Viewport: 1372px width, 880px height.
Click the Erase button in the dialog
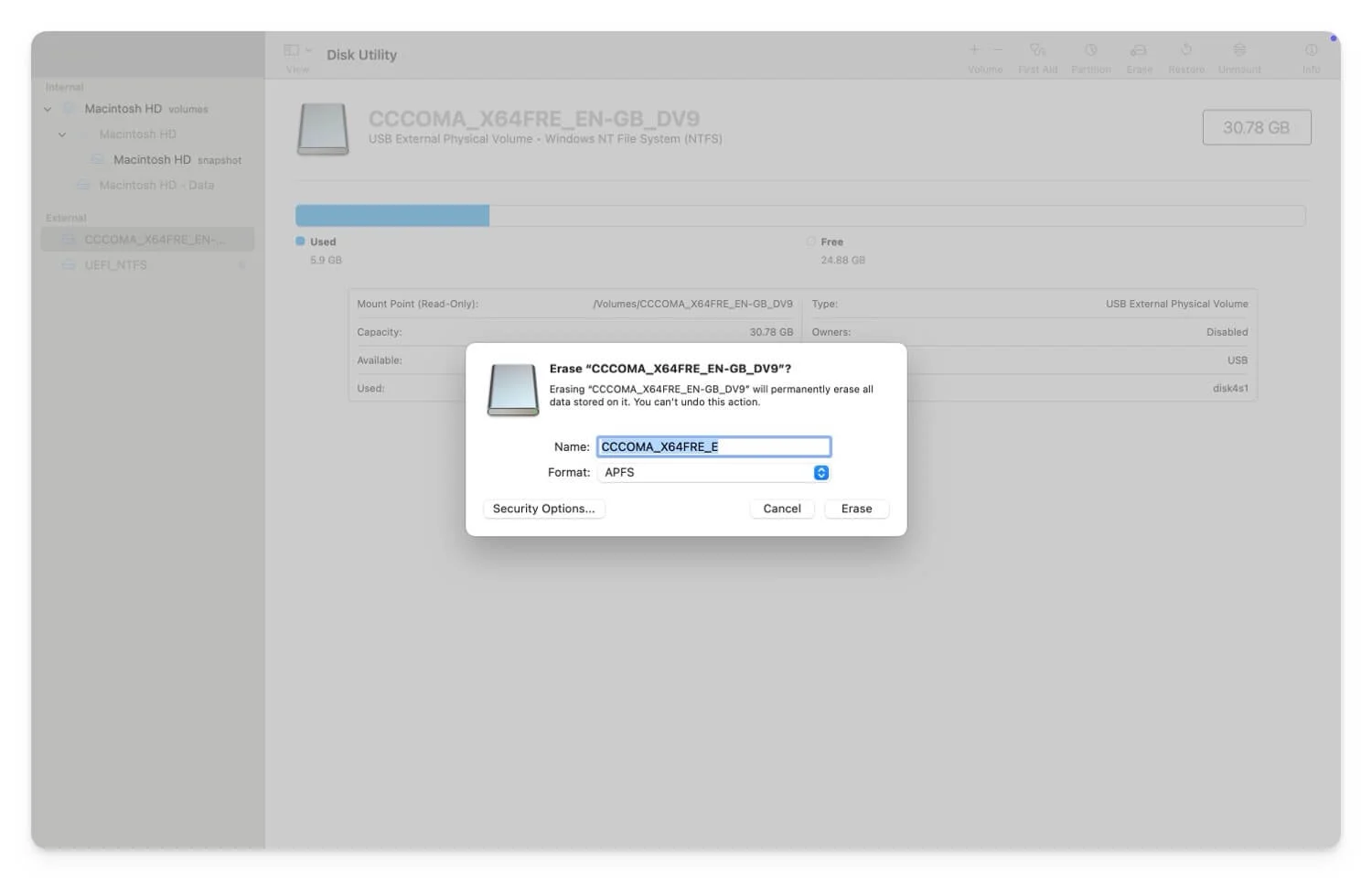pyautogui.click(x=856, y=509)
